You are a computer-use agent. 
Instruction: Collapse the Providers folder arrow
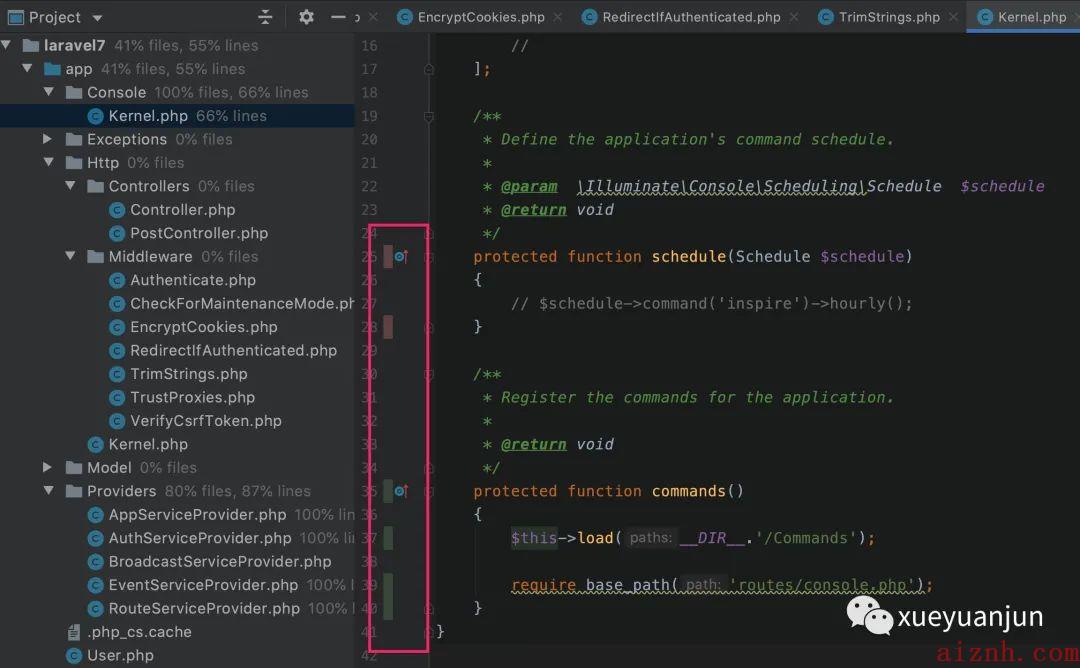(x=49, y=491)
